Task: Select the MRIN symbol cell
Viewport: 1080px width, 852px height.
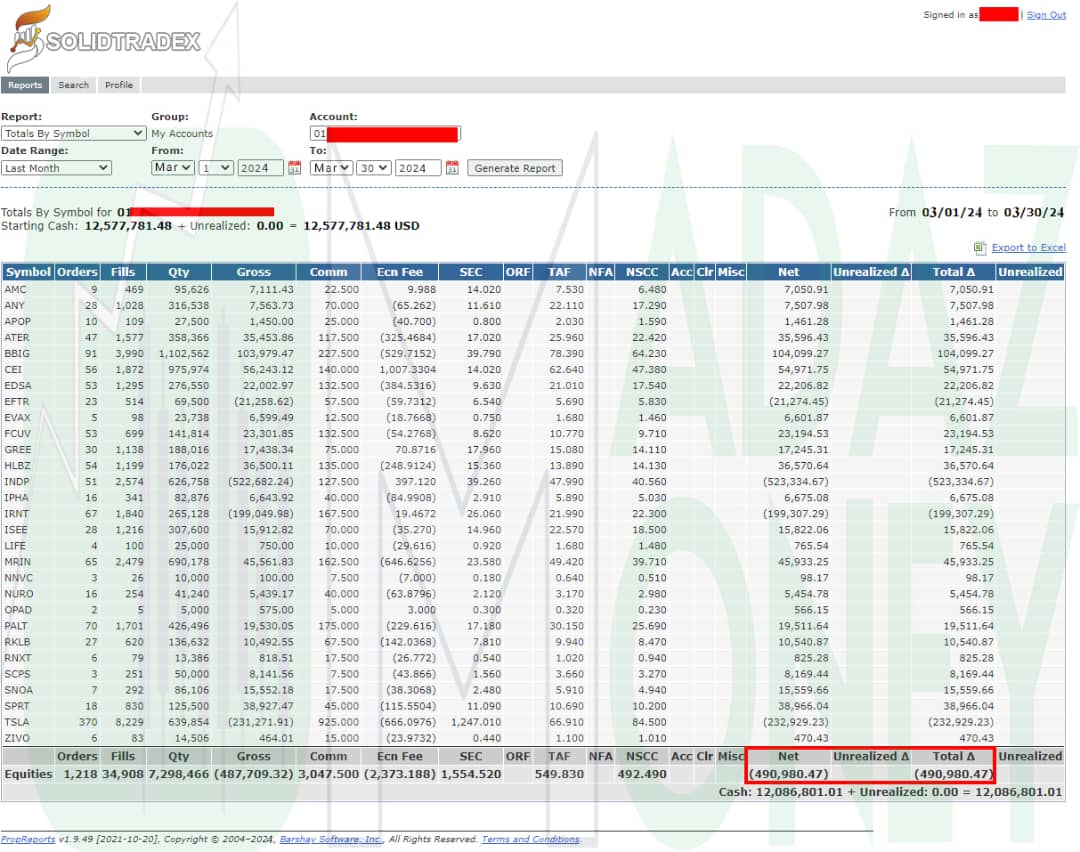Action: pos(17,562)
